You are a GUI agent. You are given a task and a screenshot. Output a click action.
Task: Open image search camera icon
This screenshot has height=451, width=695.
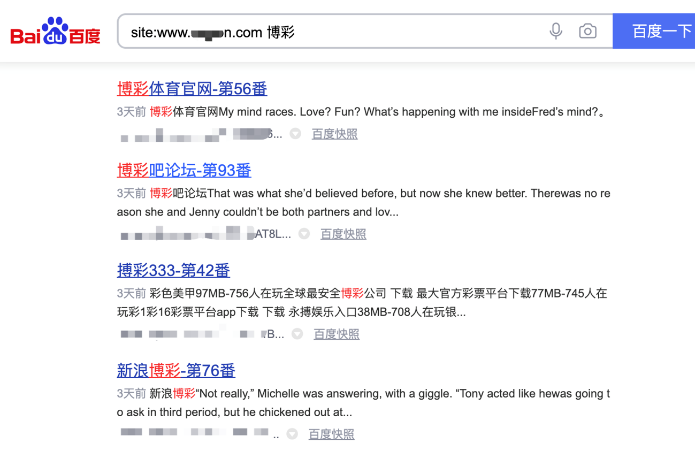coord(588,31)
